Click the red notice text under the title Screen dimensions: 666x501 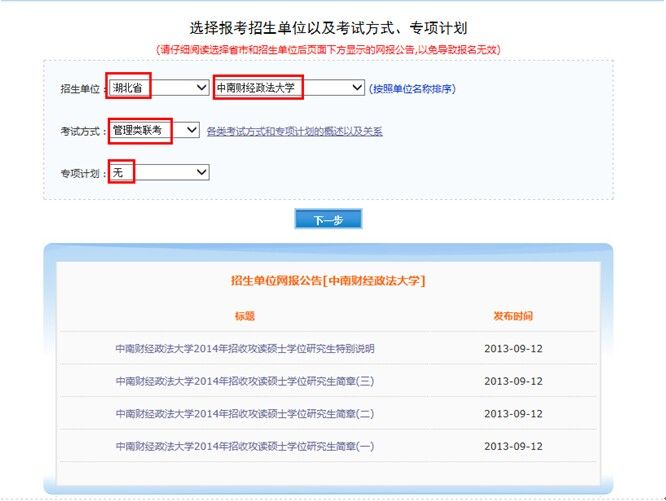coord(328,49)
